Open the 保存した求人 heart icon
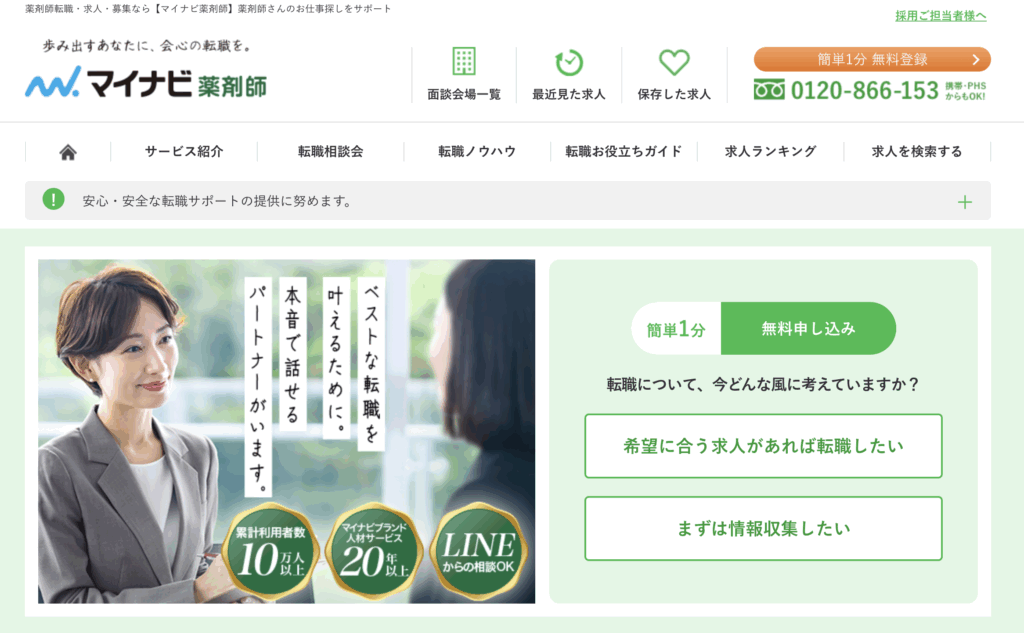The width and height of the screenshot is (1024, 633). (x=674, y=62)
